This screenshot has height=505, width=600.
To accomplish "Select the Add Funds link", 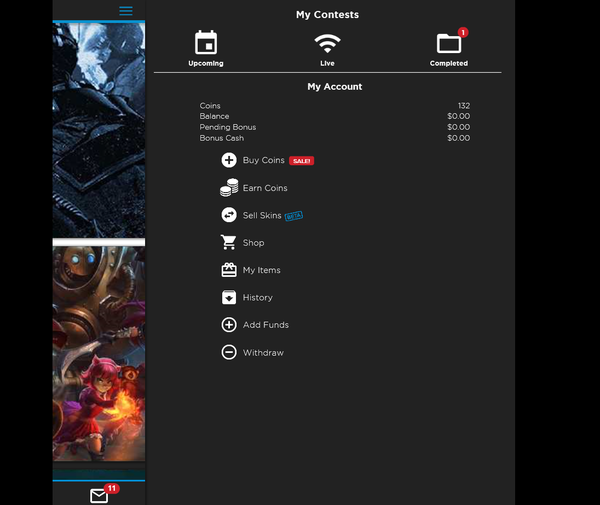I will [x=266, y=325].
